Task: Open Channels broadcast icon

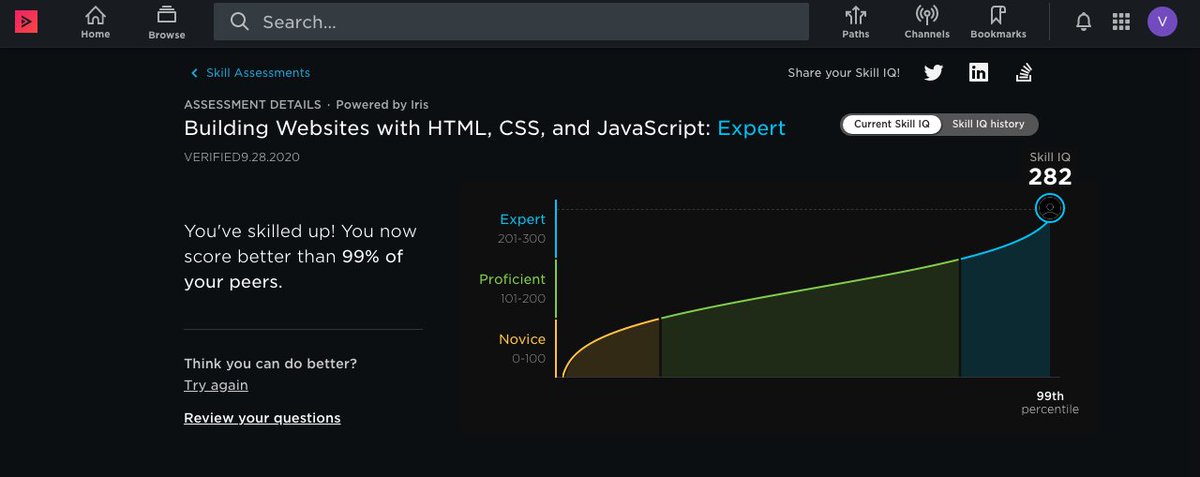Action: click(927, 16)
